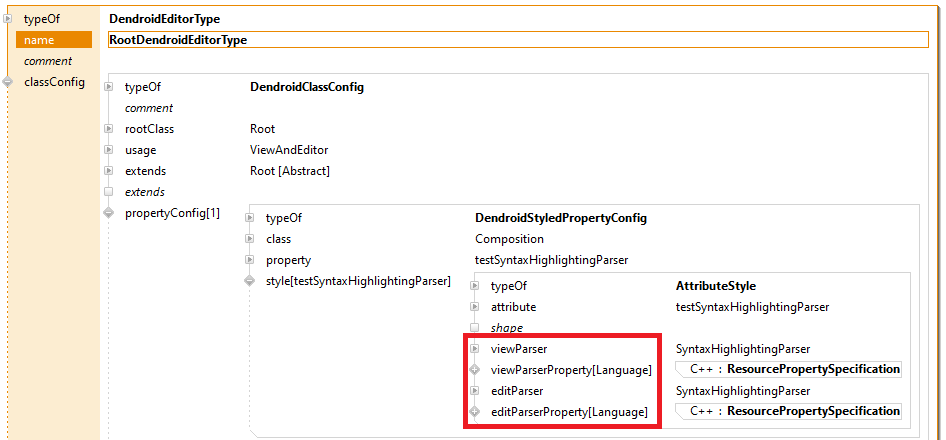Expand the topmost typeOf arrow in sidebar
This screenshot has width=946, height=440.
point(9,19)
